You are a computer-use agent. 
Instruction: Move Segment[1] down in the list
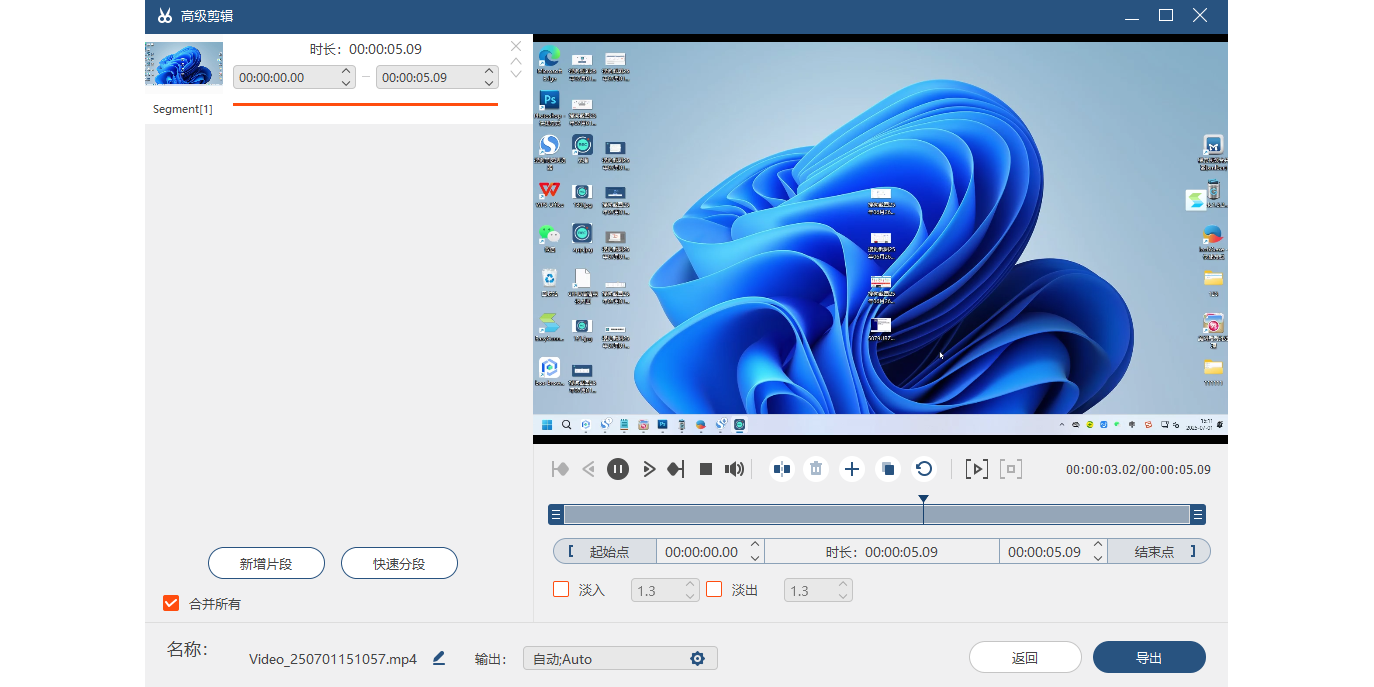[516, 74]
